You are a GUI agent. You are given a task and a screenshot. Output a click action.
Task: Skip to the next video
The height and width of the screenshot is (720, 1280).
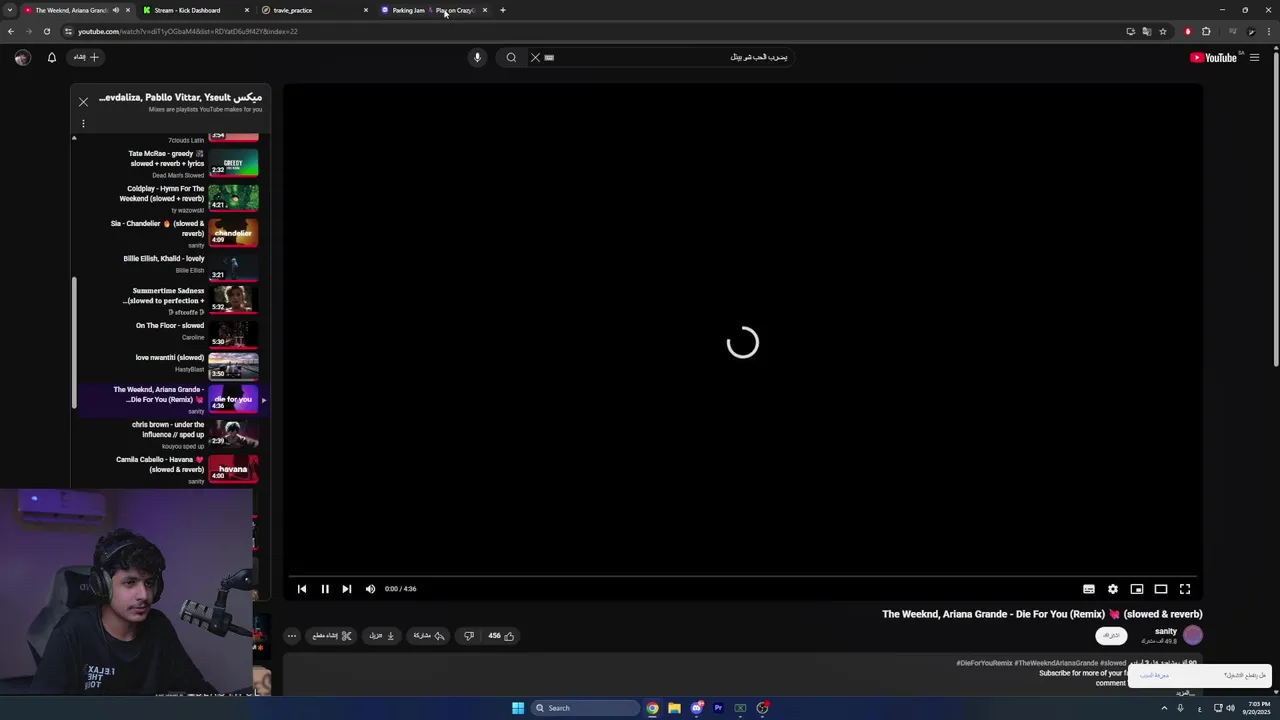(x=346, y=589)
